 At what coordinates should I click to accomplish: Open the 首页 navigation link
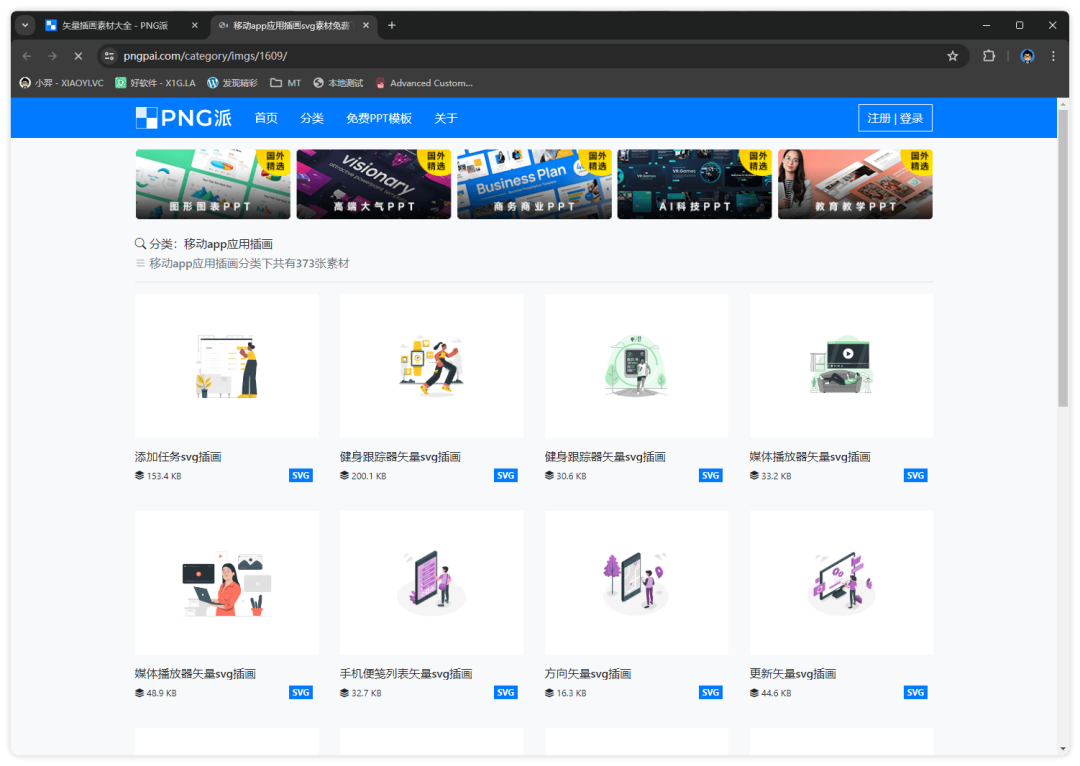266,118
